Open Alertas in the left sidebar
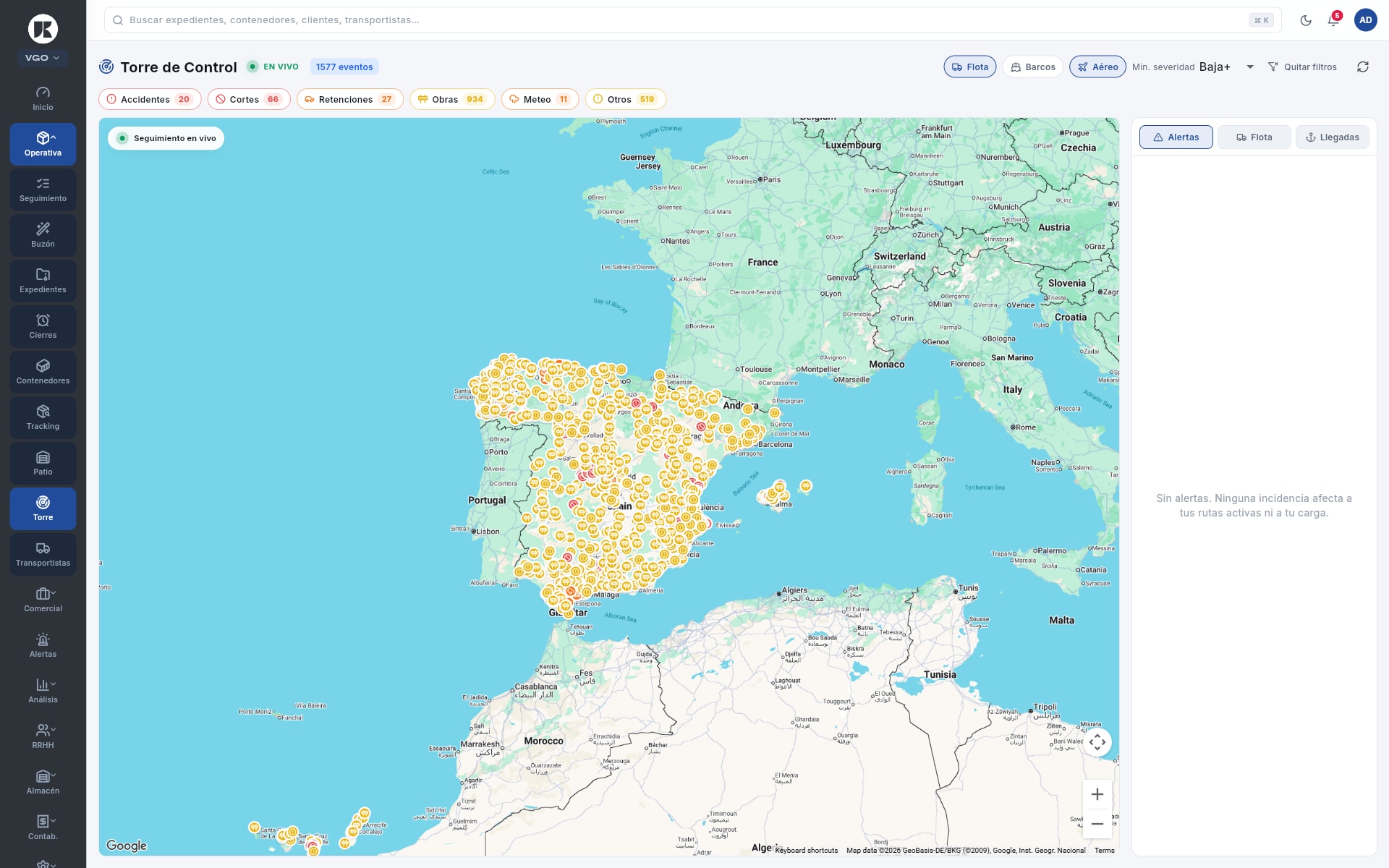This screenshot has height=868, width=1389. click(x=43, y=645)
